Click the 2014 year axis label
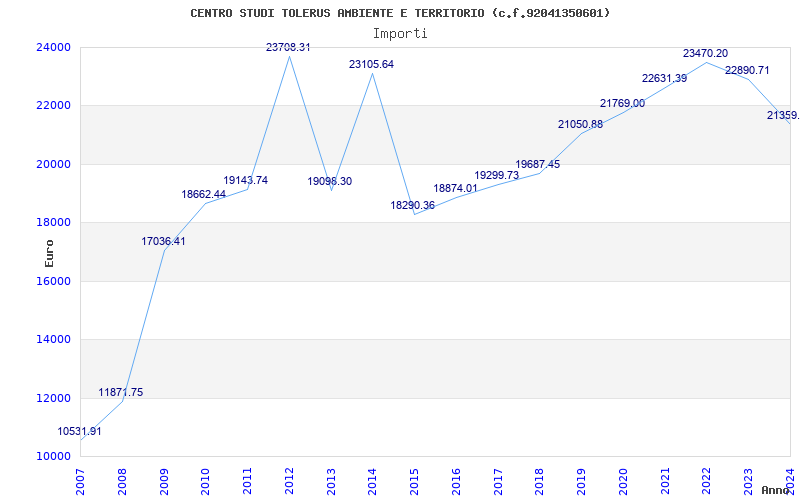The width and height of the screenshot is (800, 500). (372, 482)
